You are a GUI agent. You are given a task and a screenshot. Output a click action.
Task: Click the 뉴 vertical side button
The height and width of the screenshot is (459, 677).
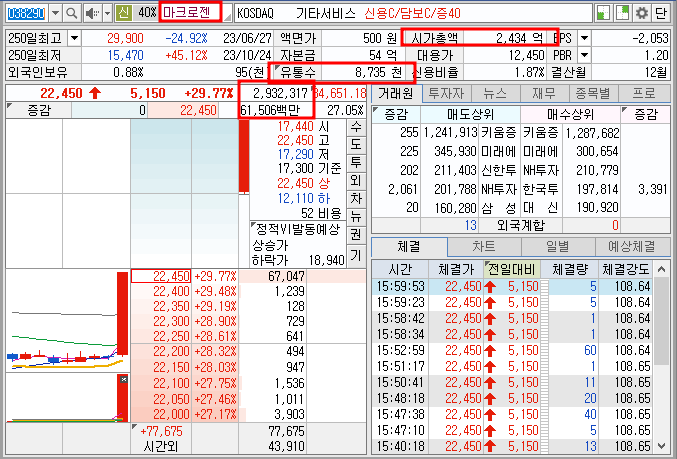(356, 216)
